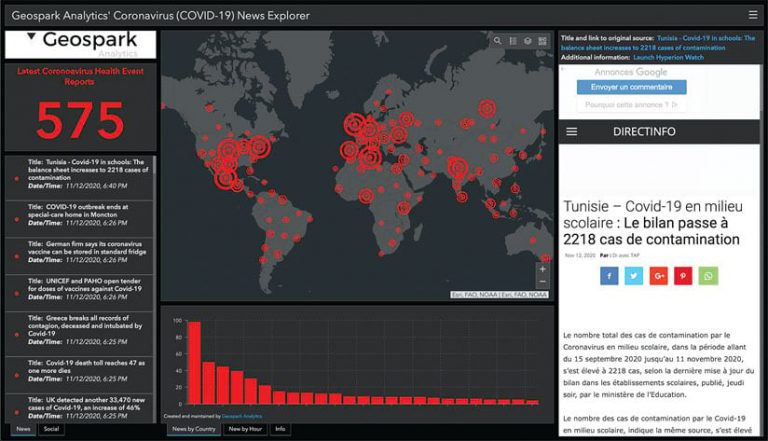Share the article on Twitter

[x=634, y=276]
